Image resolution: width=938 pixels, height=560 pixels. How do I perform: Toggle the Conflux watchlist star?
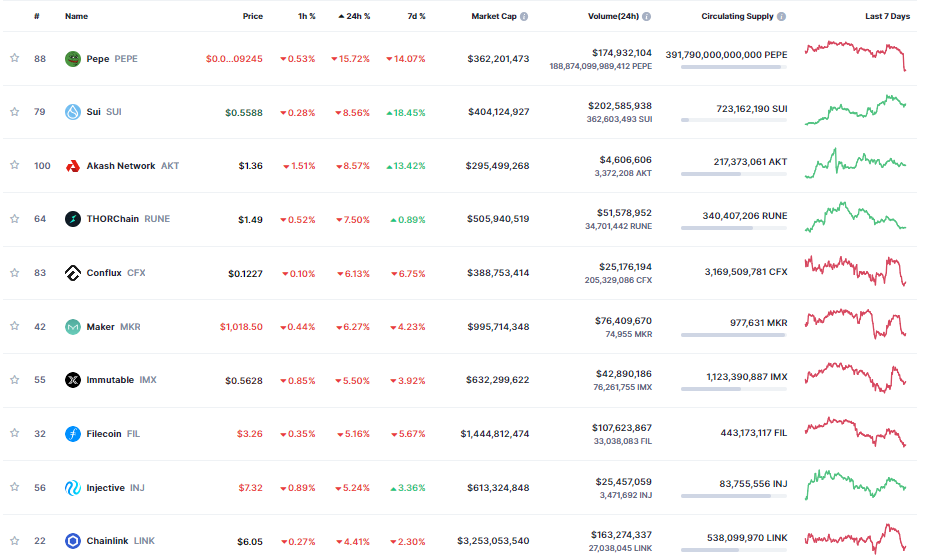tap(14, 273)
